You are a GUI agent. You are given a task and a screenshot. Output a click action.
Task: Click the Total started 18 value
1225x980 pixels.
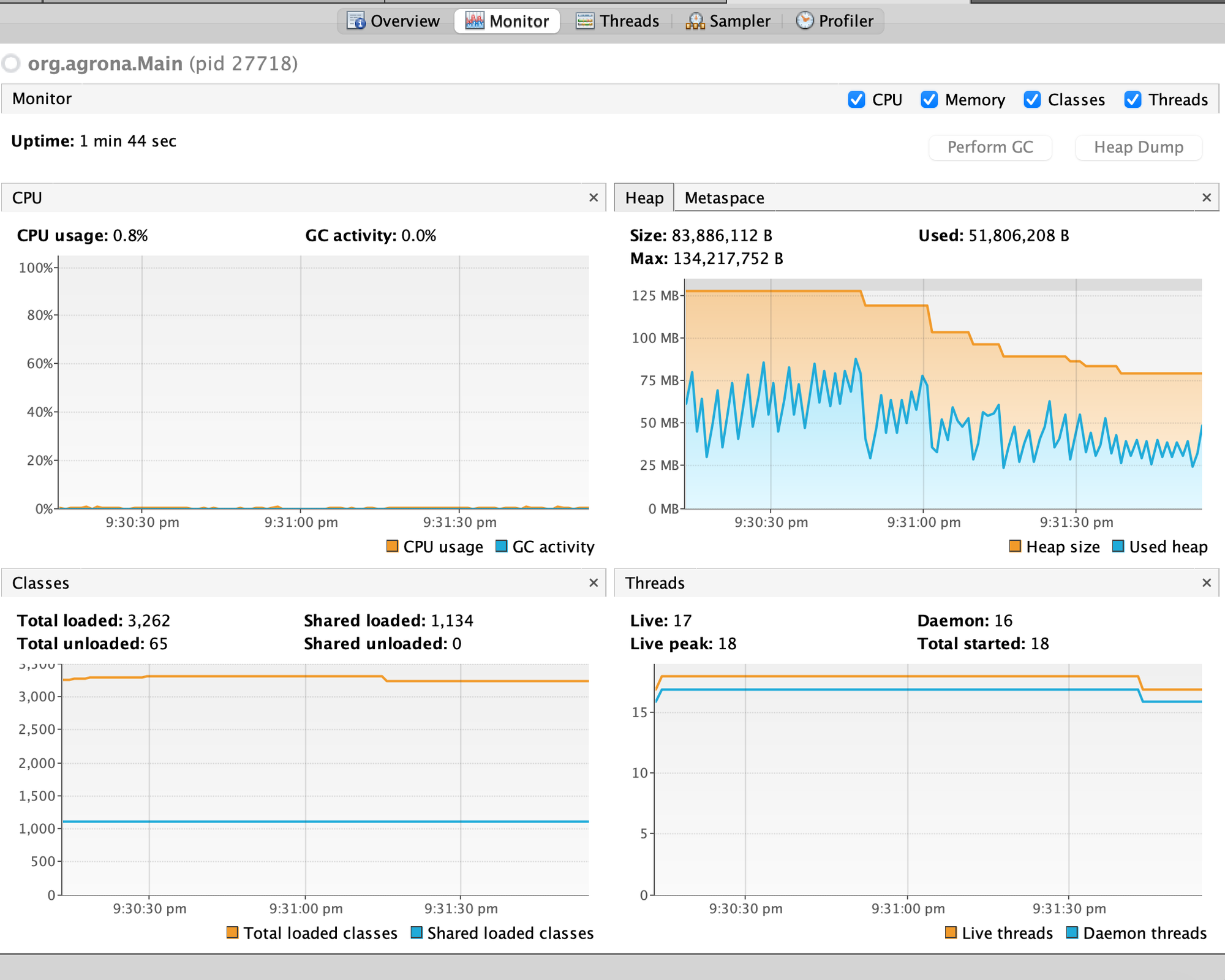[1040, 644]
